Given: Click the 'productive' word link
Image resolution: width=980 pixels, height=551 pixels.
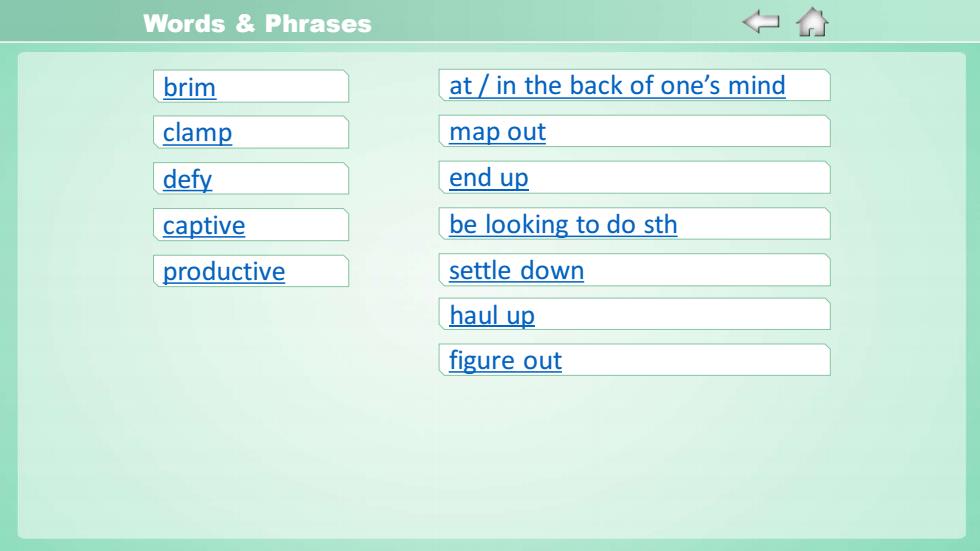Looking at the screenshot, I should click(x=224, y=272).
